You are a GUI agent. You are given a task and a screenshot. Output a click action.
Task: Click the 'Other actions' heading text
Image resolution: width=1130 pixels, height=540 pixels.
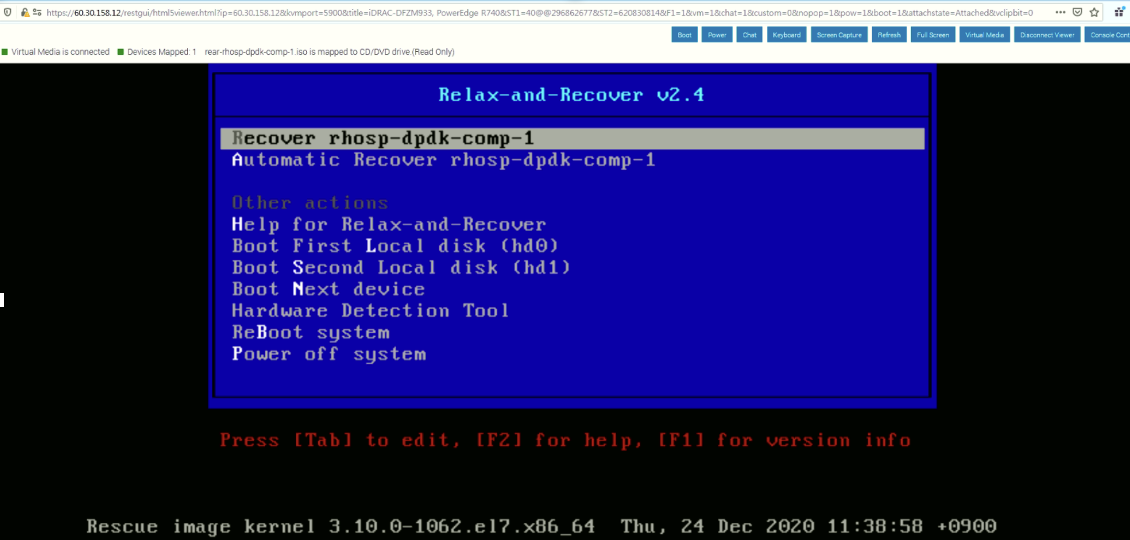click(x=310, y=203)
